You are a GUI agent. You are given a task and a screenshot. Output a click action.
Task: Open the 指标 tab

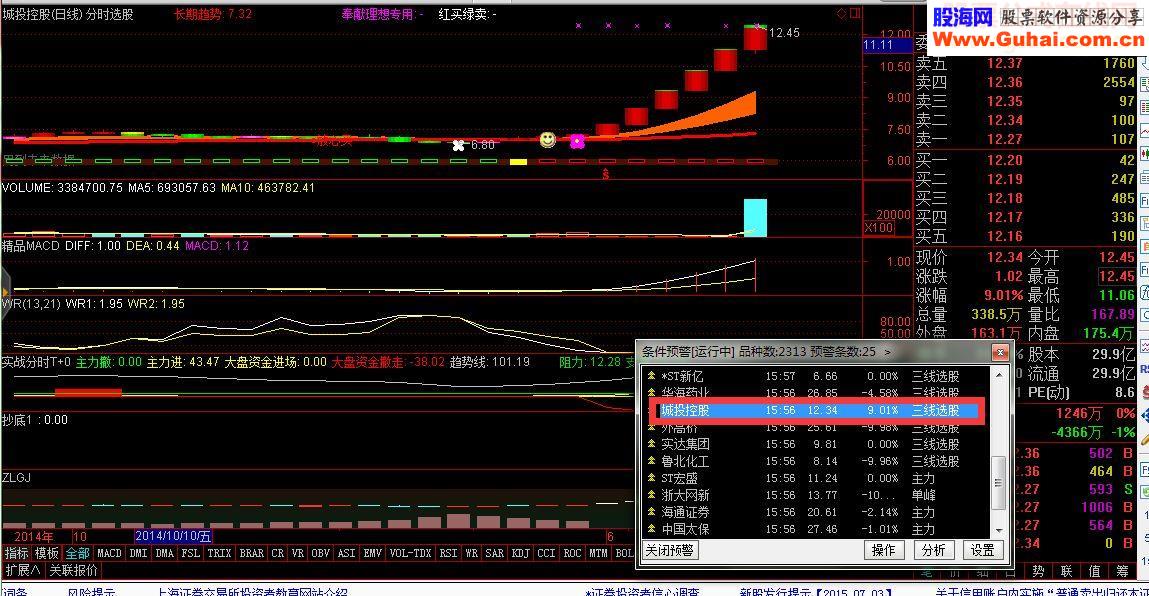pos(16,553)
